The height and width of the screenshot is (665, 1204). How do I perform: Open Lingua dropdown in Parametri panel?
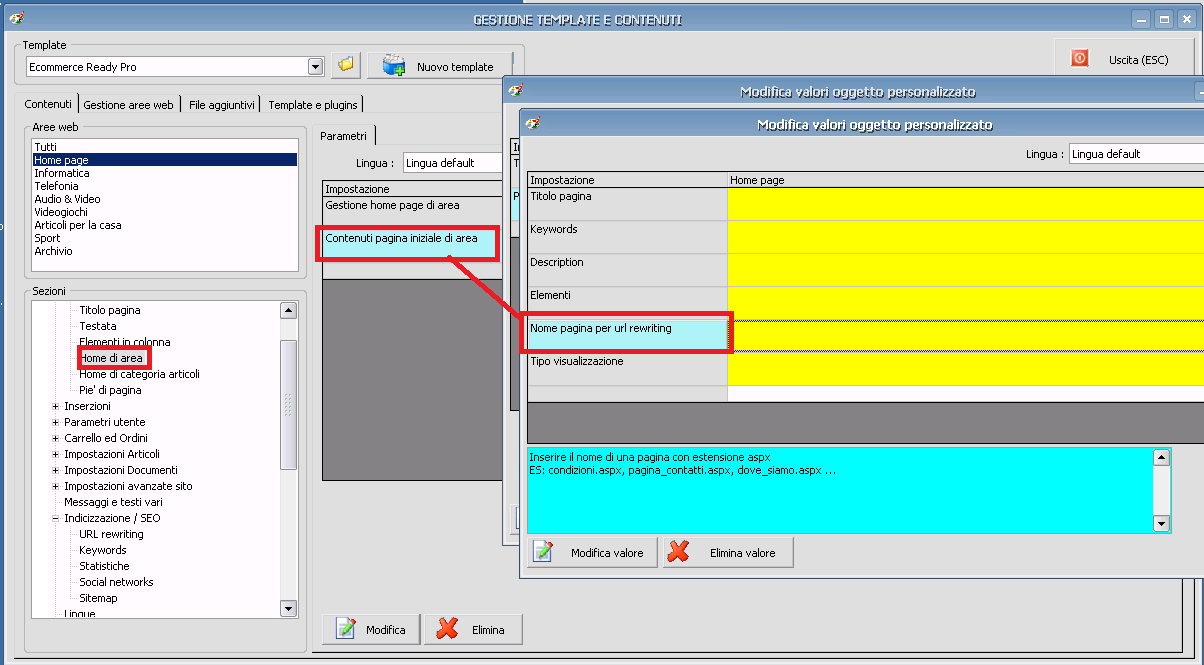[452, 163]
